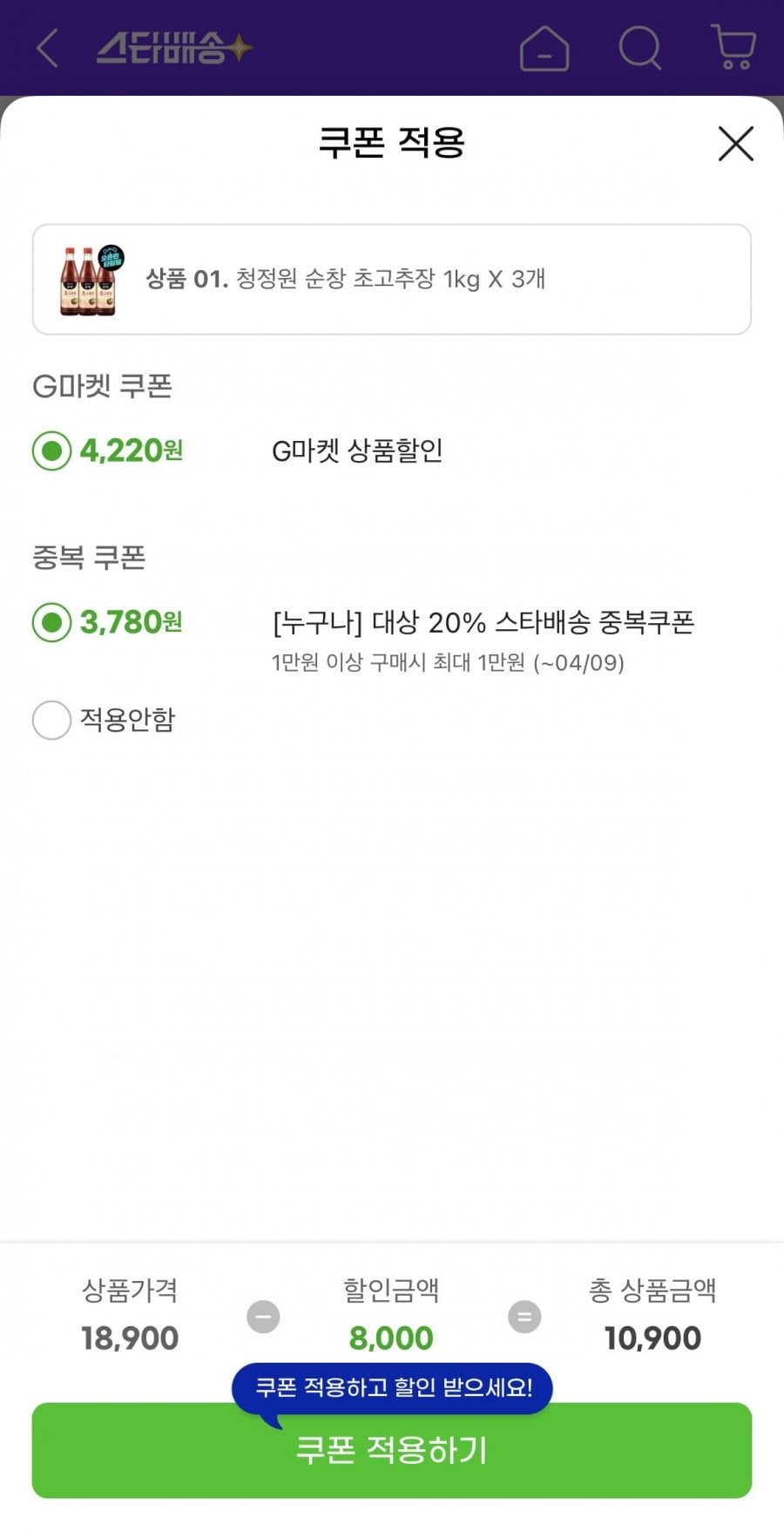Tap the back arrow icon
Image resolution: width=784 pixels, height=1531 pixels.
pos(48,48)
